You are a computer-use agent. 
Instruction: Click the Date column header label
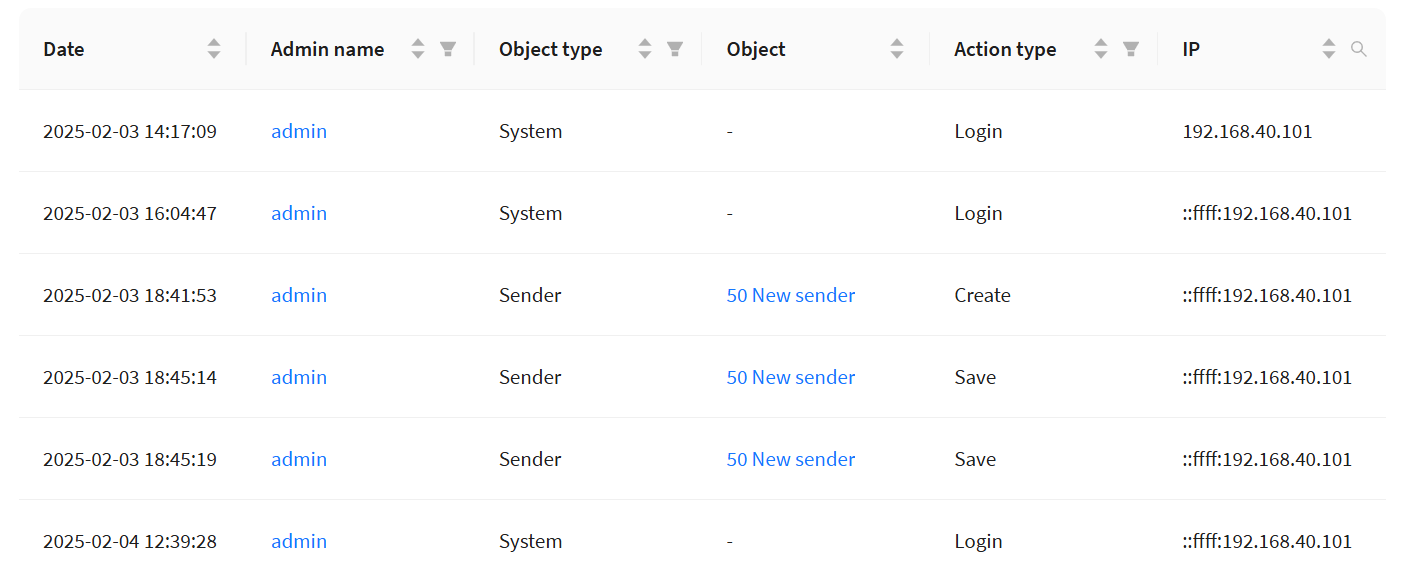pos(64,49)
